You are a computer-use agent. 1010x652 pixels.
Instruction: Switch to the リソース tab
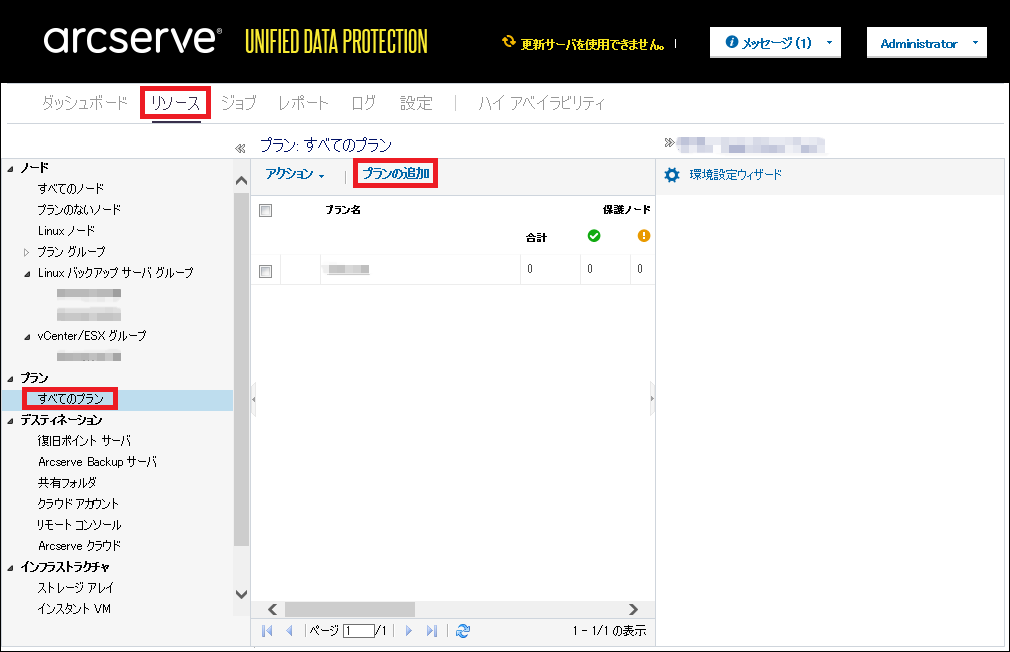[175, 103]
